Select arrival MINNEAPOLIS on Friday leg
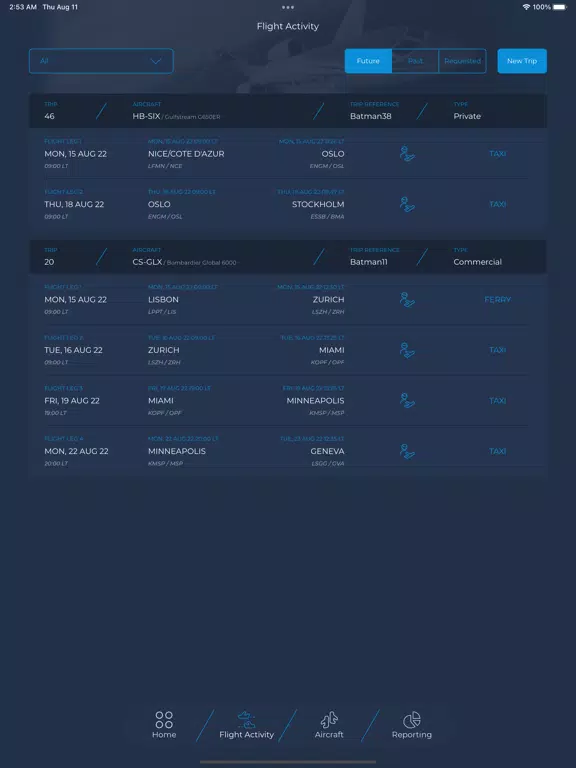The image size is (576, 768). coord(315,401)
